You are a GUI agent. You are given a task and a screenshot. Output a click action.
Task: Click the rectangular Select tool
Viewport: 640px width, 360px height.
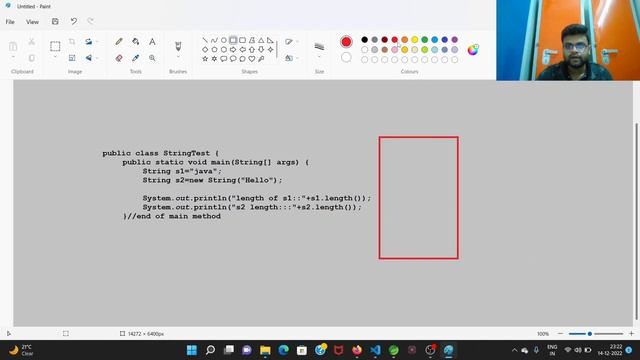point(55,46)
